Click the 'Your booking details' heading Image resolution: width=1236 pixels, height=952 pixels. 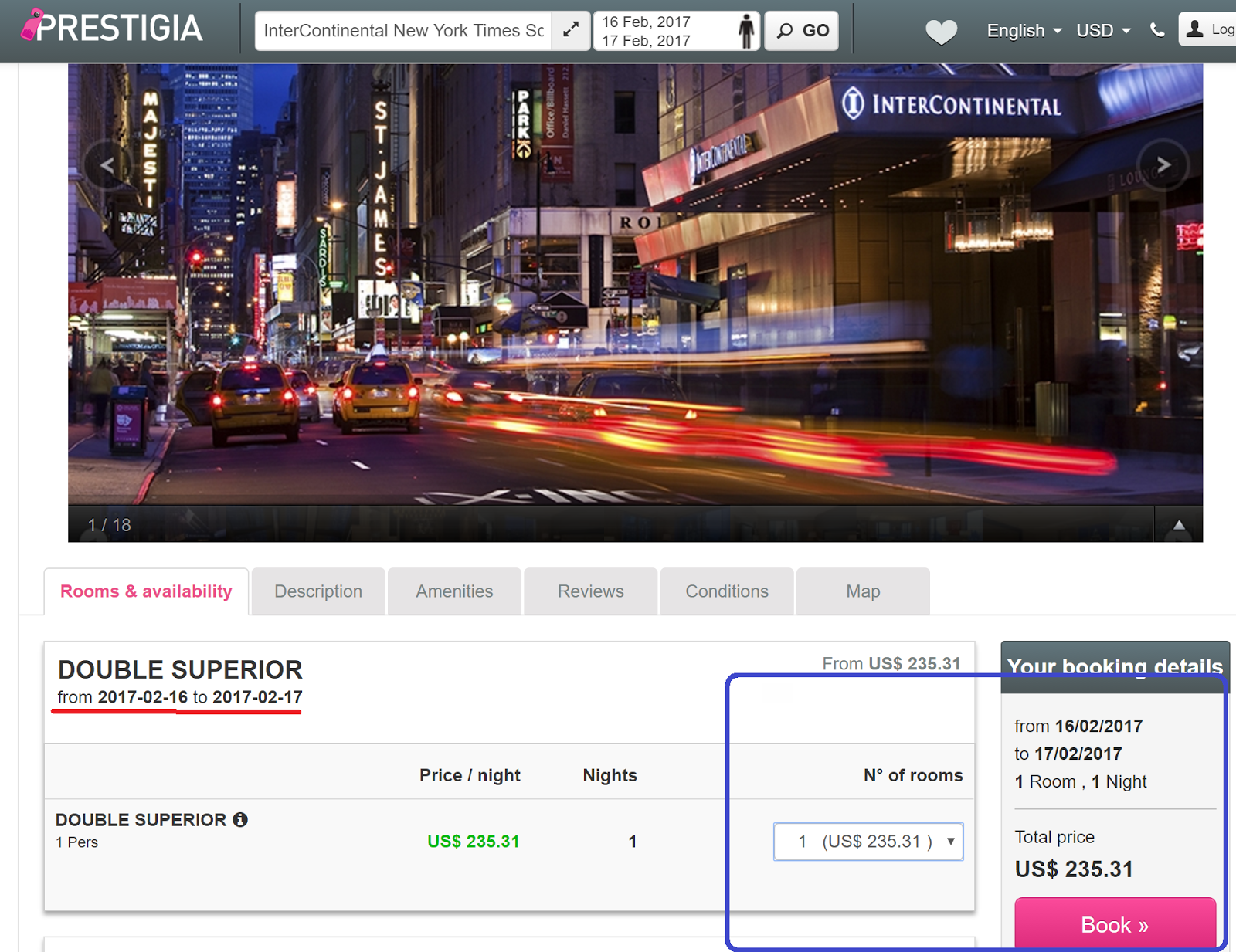tap(1115, 666)
